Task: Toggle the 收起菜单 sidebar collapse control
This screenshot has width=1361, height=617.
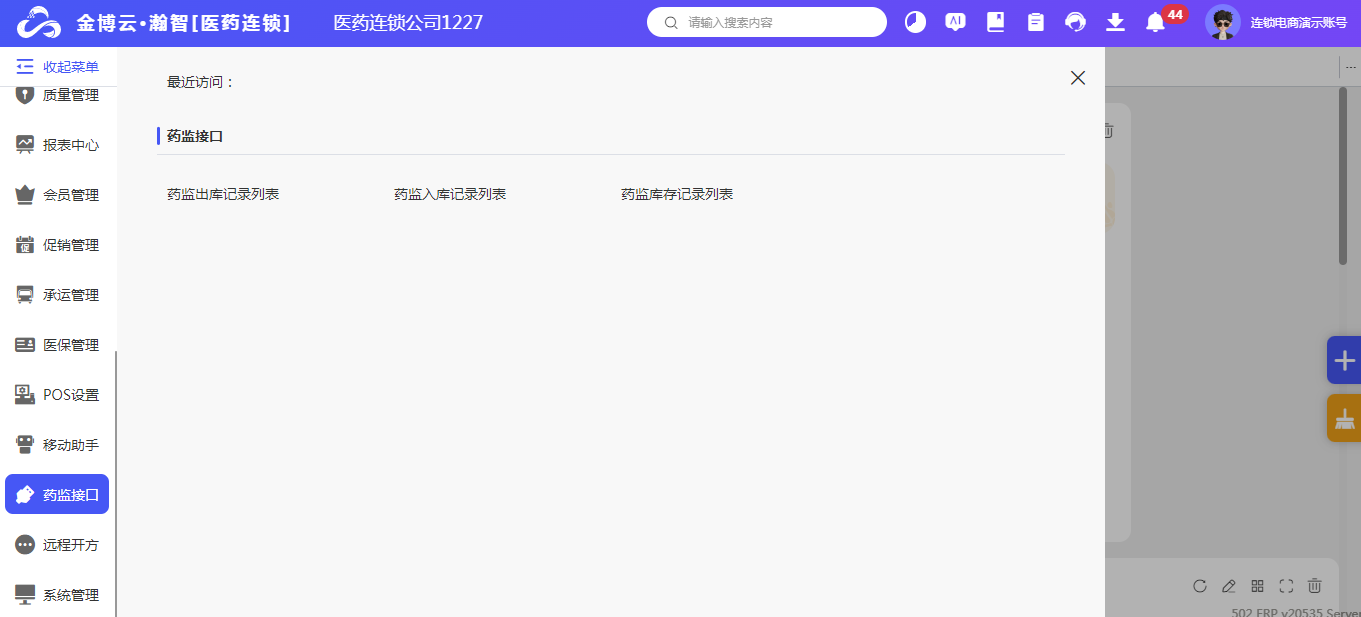Action: [x=58, y=67]
